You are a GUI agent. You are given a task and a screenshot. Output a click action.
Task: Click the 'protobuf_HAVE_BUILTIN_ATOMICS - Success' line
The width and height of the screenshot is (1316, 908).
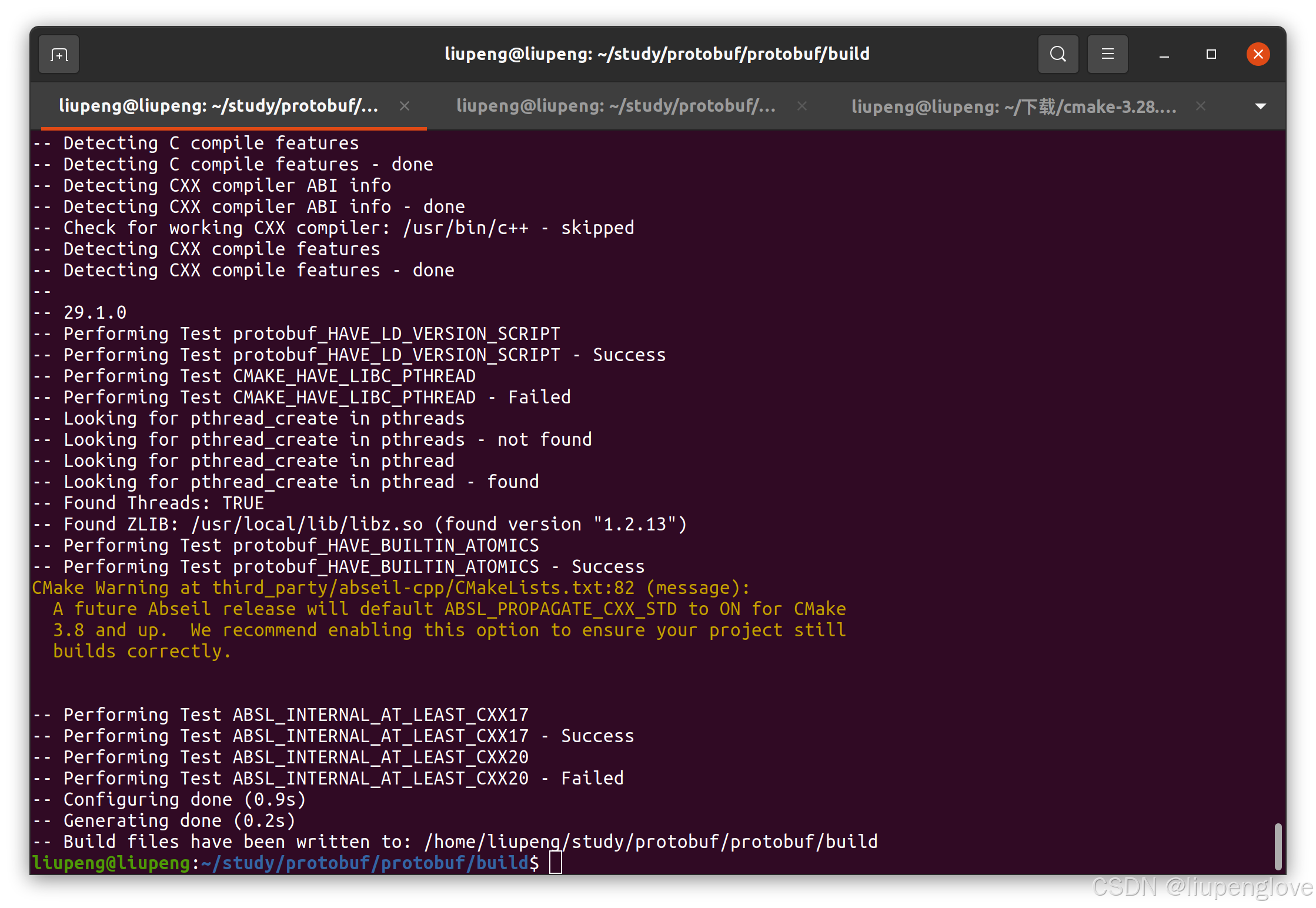[x=339, y=566]
